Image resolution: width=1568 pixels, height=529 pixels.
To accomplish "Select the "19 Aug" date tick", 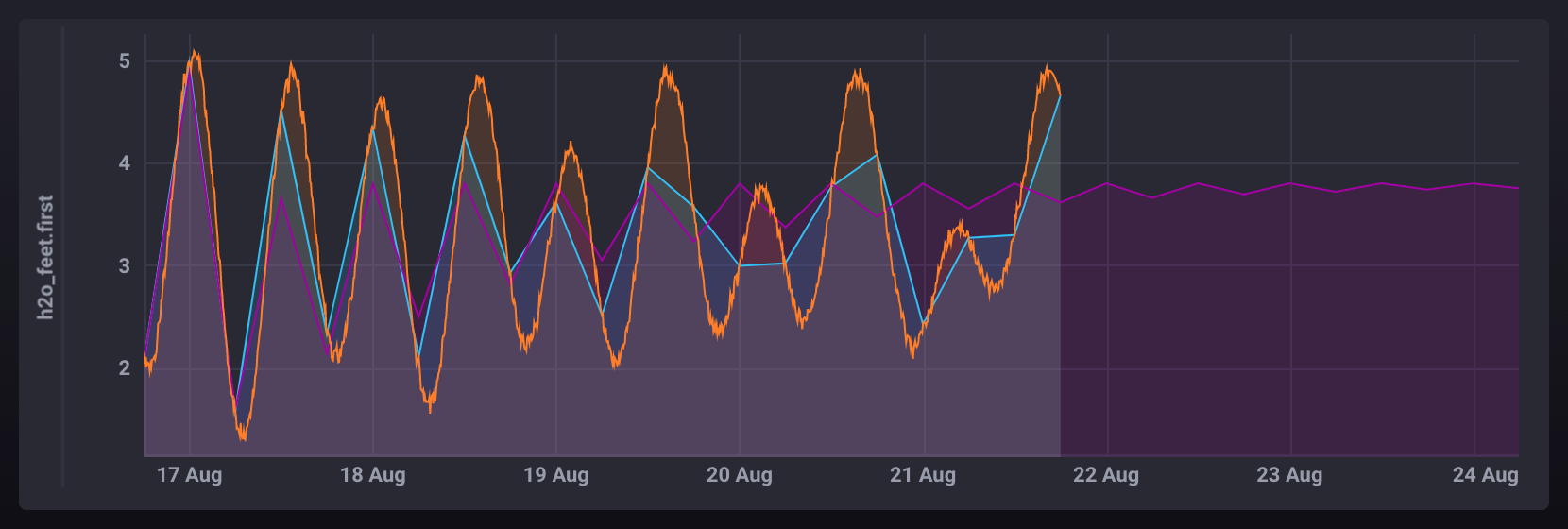I will click(555, 475).
